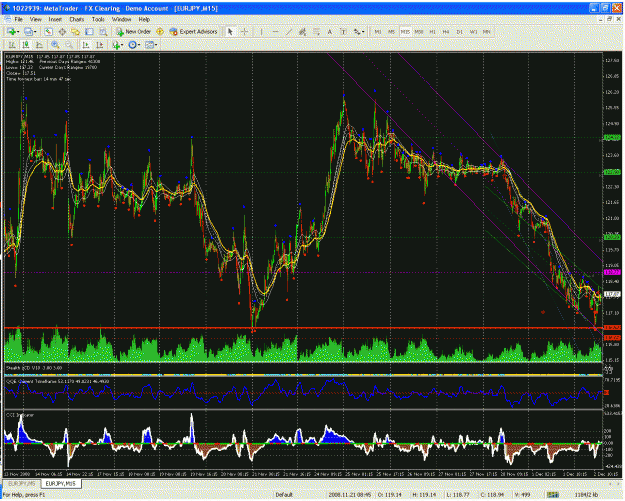Viewport: 625px width, 501px height.
Task: Select the horizontal line drawing tool
Action: pos(275,32)
